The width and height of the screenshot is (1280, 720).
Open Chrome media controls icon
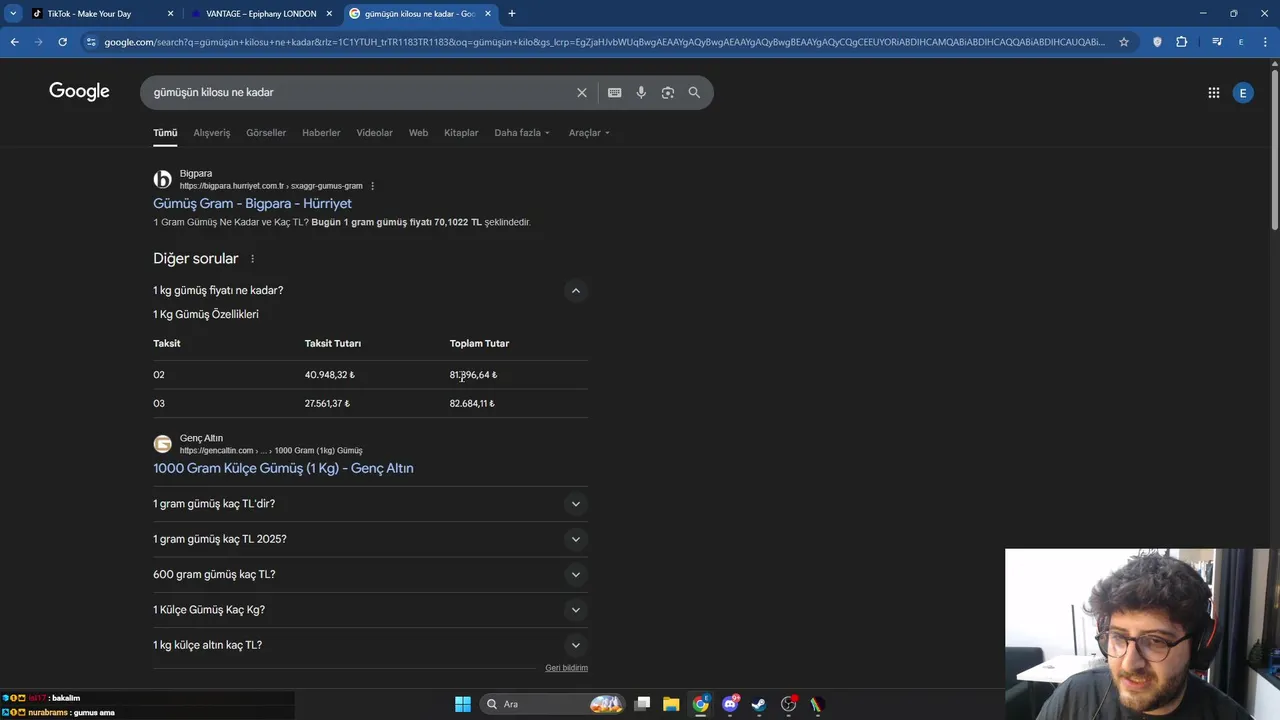point(1217,42)
